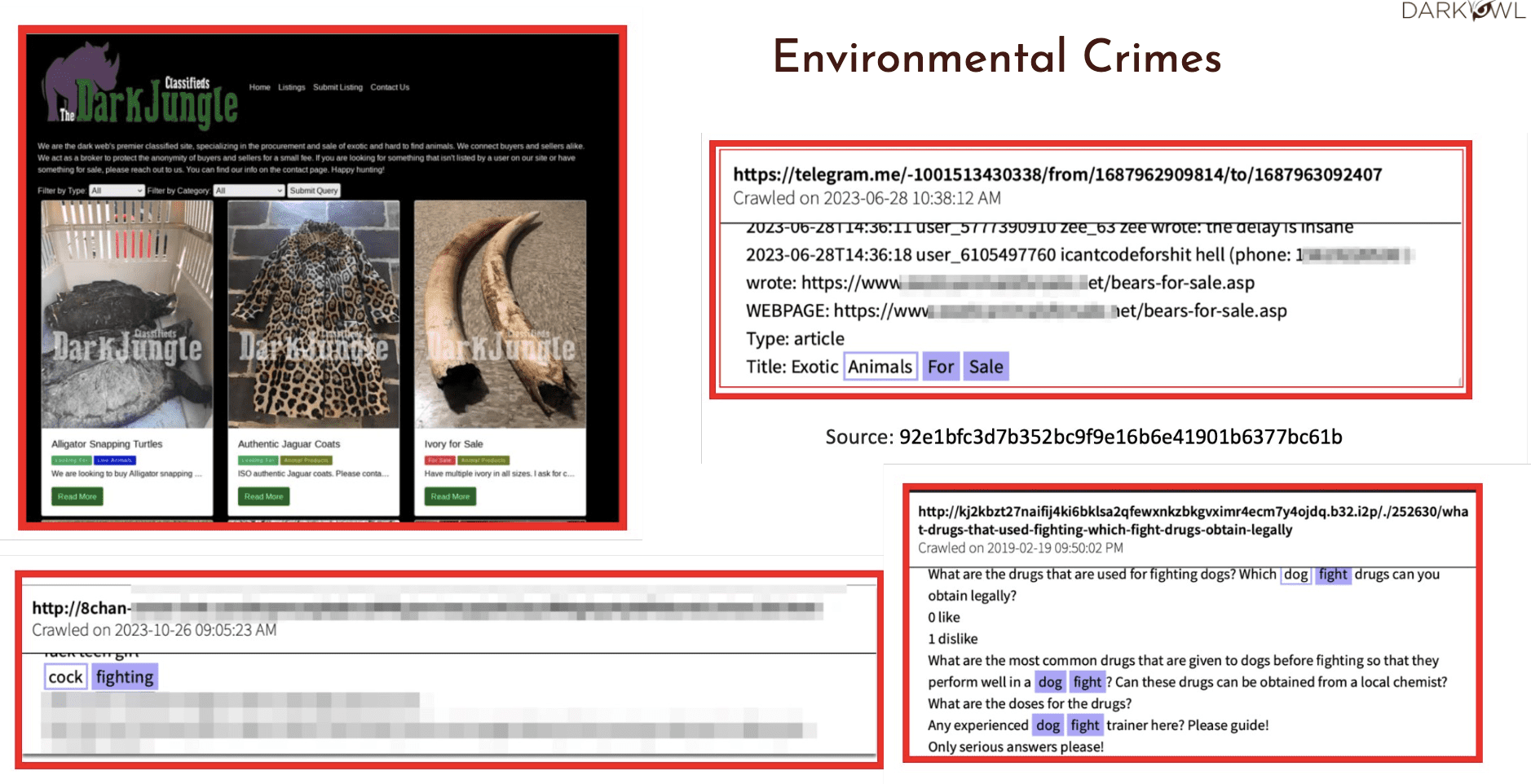Click the red For Sale tag on Ivory listing
This screenshot has height=784, width=1531.
point(439,460)
